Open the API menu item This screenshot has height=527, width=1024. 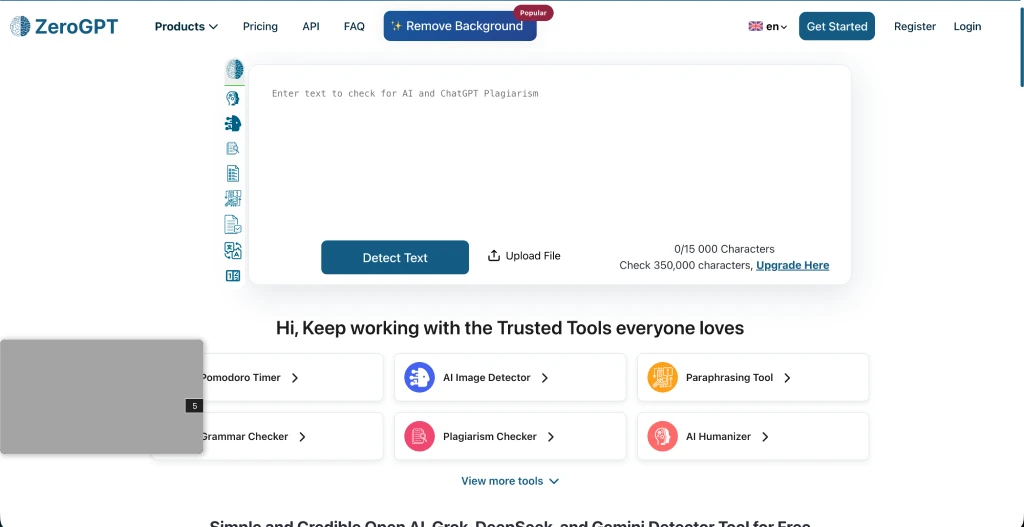point(311,26)
